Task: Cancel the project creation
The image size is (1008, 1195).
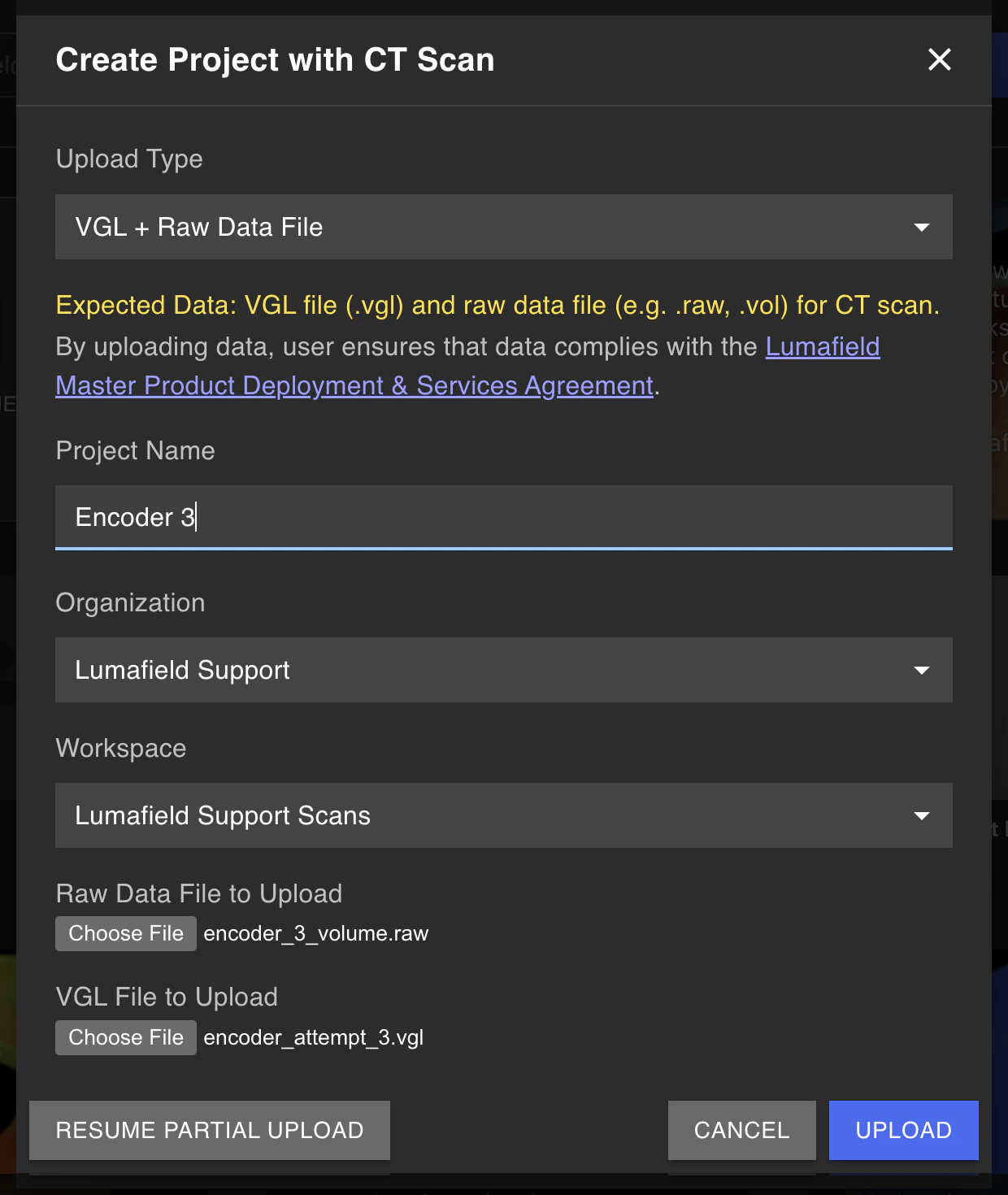Action: tap(741, 1130)
